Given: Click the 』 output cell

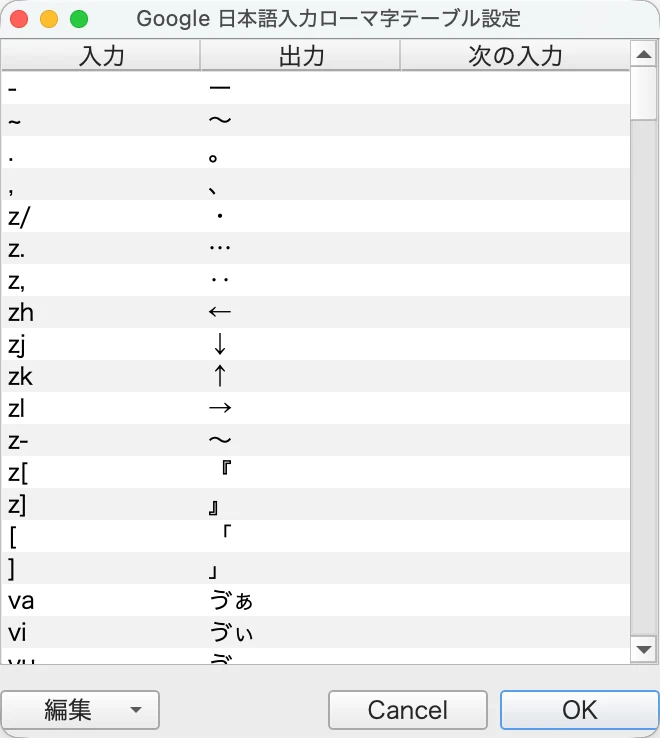Looking at the screenshot, I should 300,504.
